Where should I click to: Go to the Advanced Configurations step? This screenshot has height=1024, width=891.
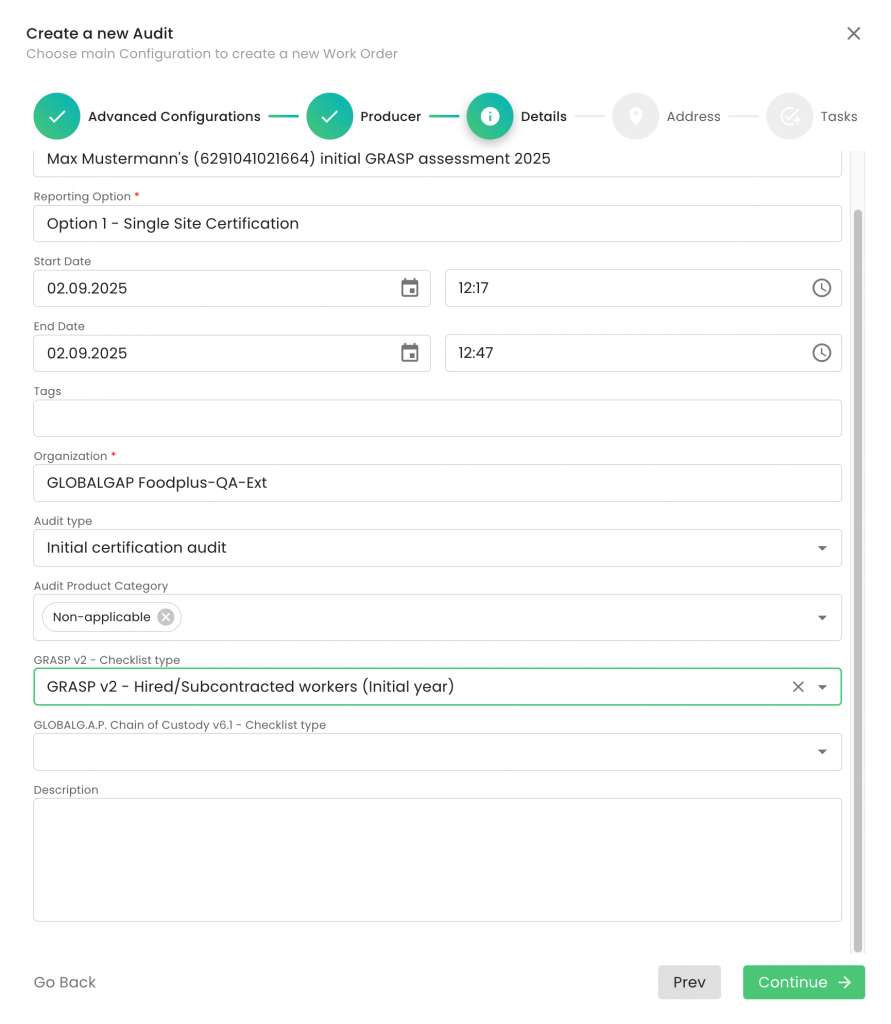[x=57, y=116]
